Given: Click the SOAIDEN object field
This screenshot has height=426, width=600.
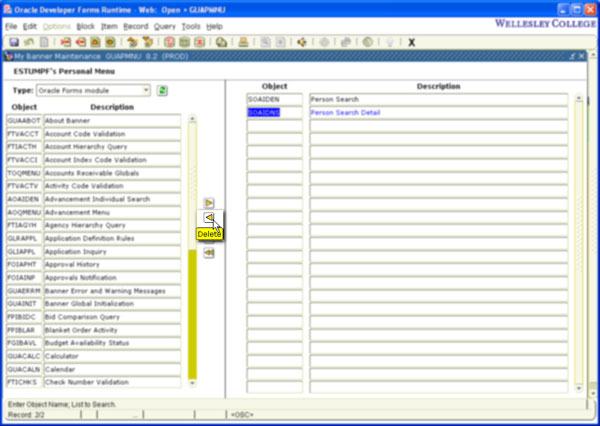Looking at the screenshot, I should tap(275, 100).
